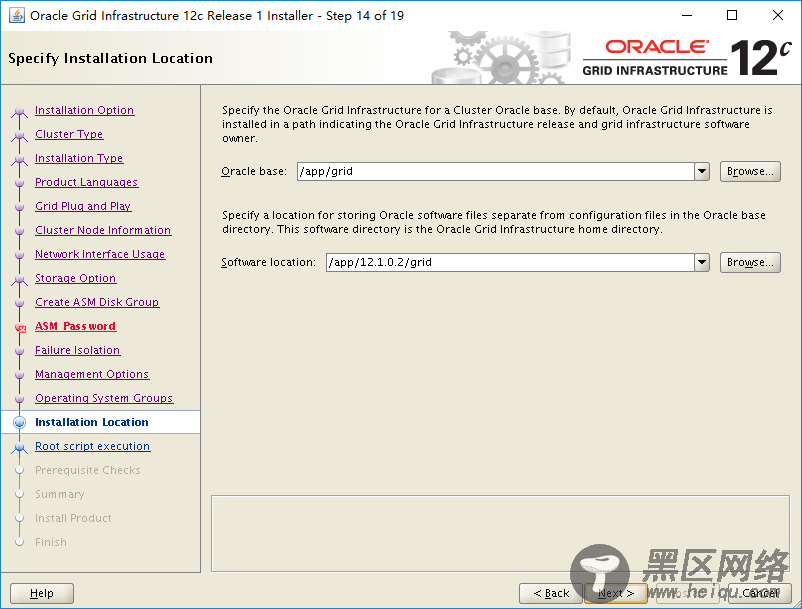Jump to the Storage Option step
802x609 pixels.
tap(75, 279)
